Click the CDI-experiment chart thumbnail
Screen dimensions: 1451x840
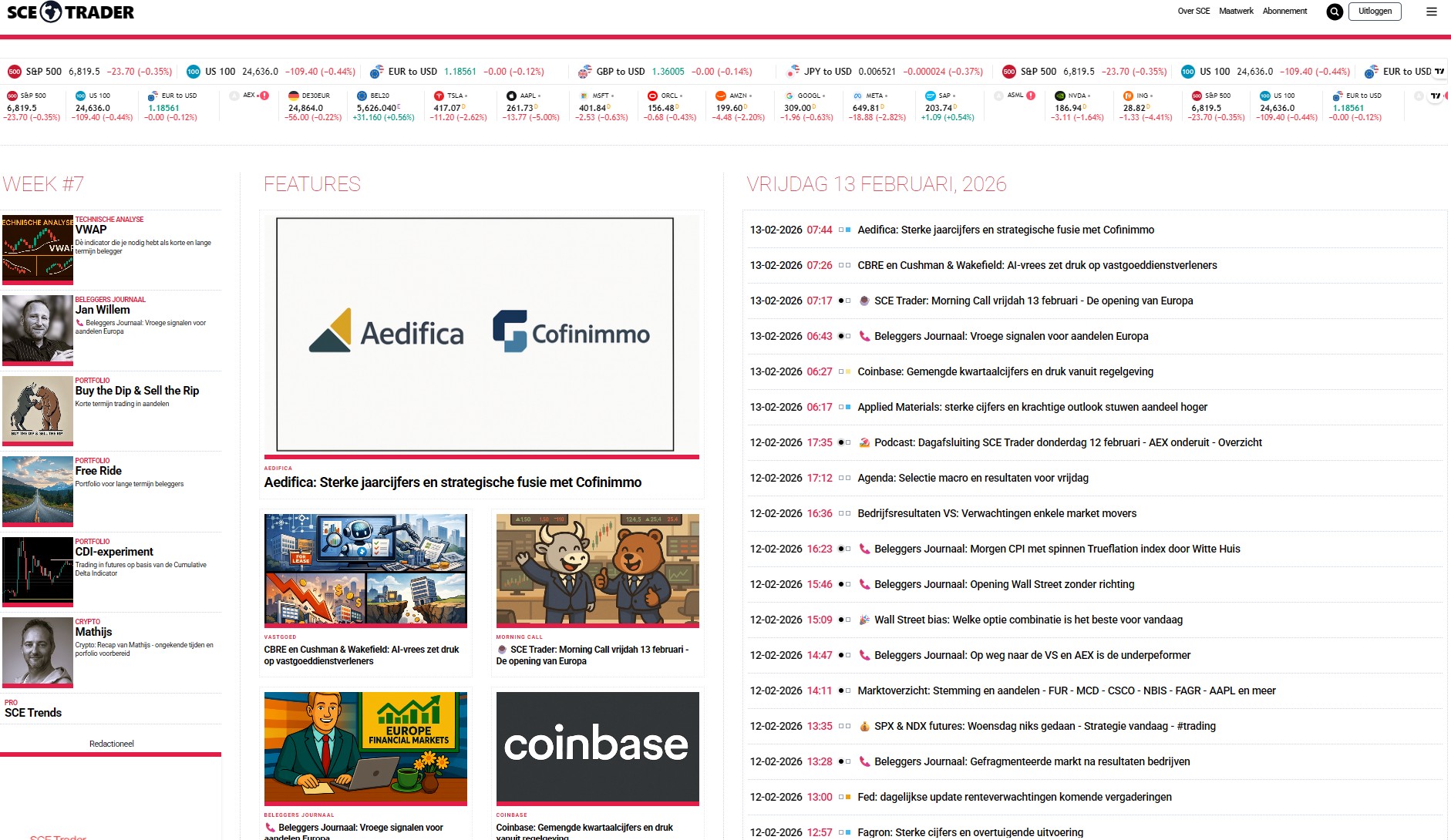(x=38, y=571)
